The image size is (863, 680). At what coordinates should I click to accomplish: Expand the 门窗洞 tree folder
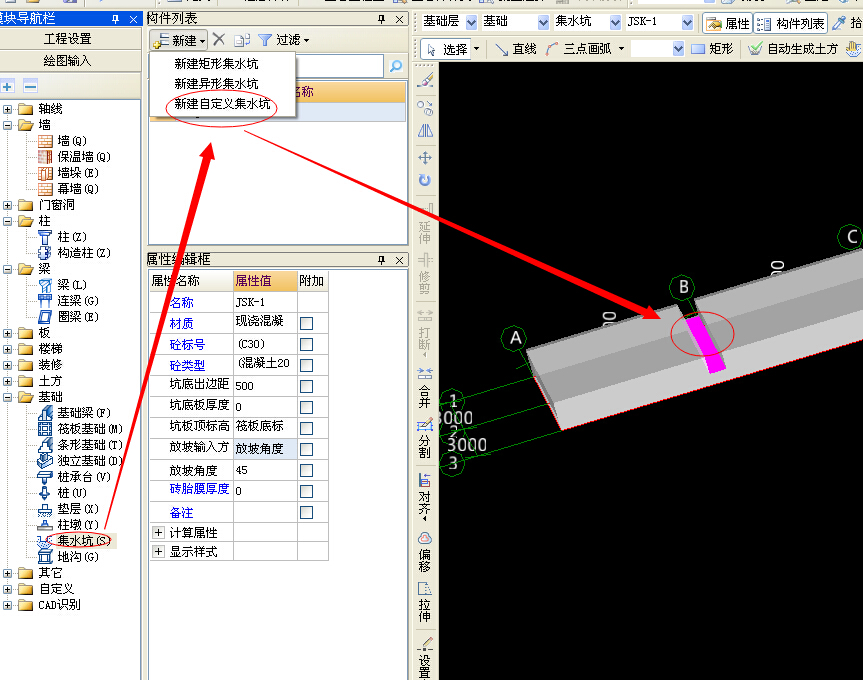[x=7, y=205]
